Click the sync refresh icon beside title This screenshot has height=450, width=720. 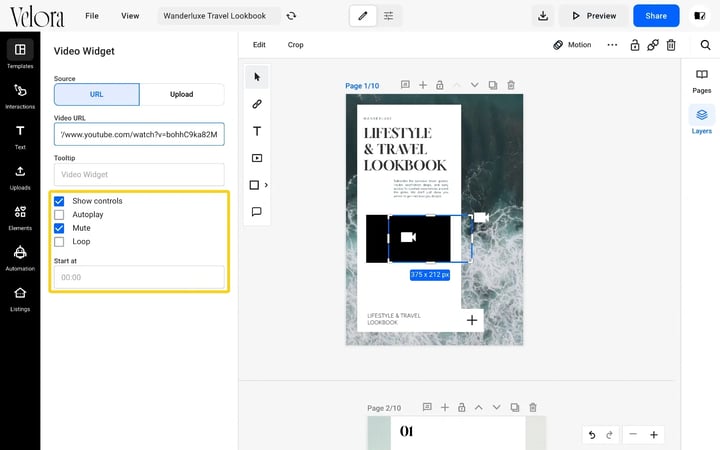pyautogui.click(x=291, y=16)
